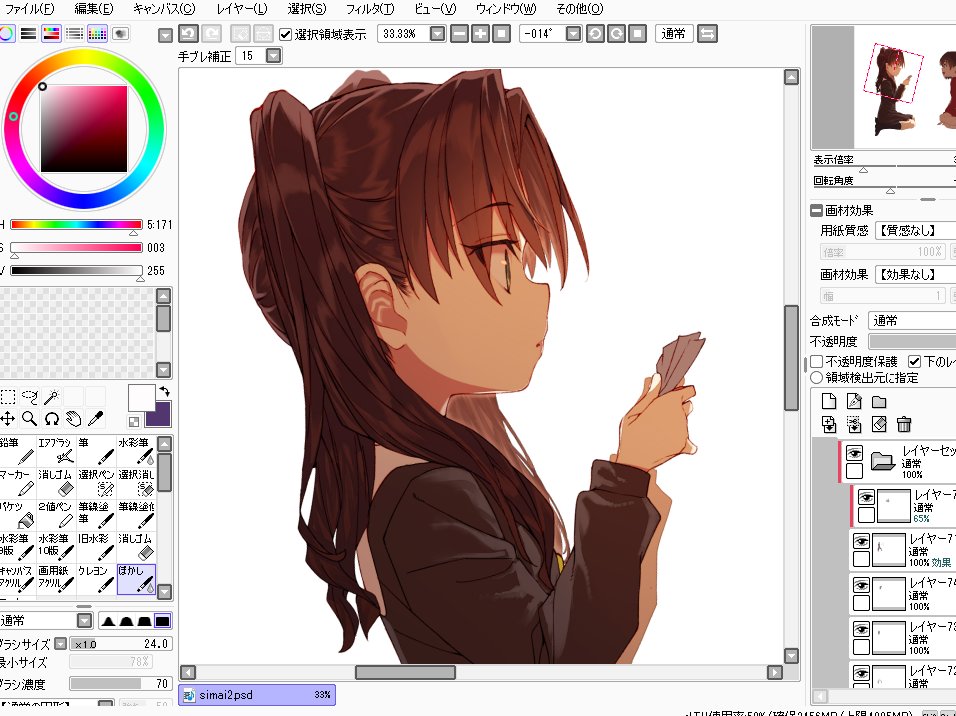Choose the バケツ bucket fill tool
Screen dimensions: 956x716
click(17, 514)
